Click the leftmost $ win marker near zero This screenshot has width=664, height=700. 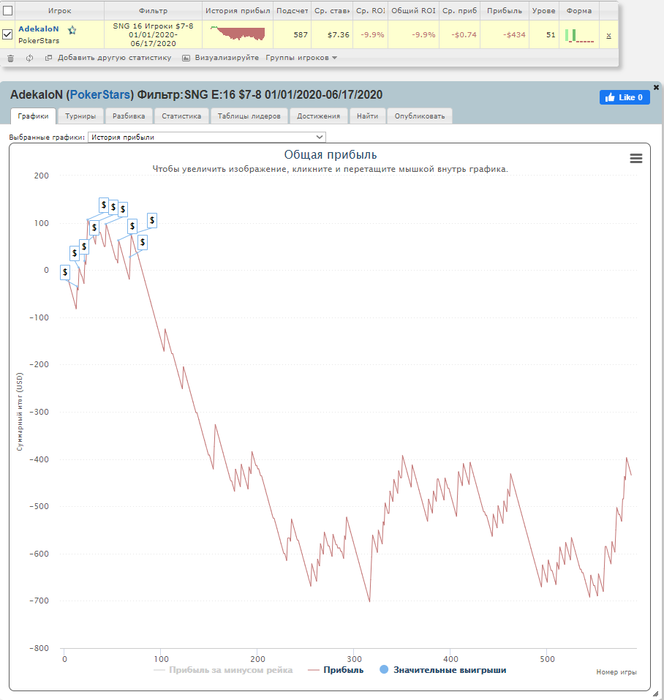(65, 272)
